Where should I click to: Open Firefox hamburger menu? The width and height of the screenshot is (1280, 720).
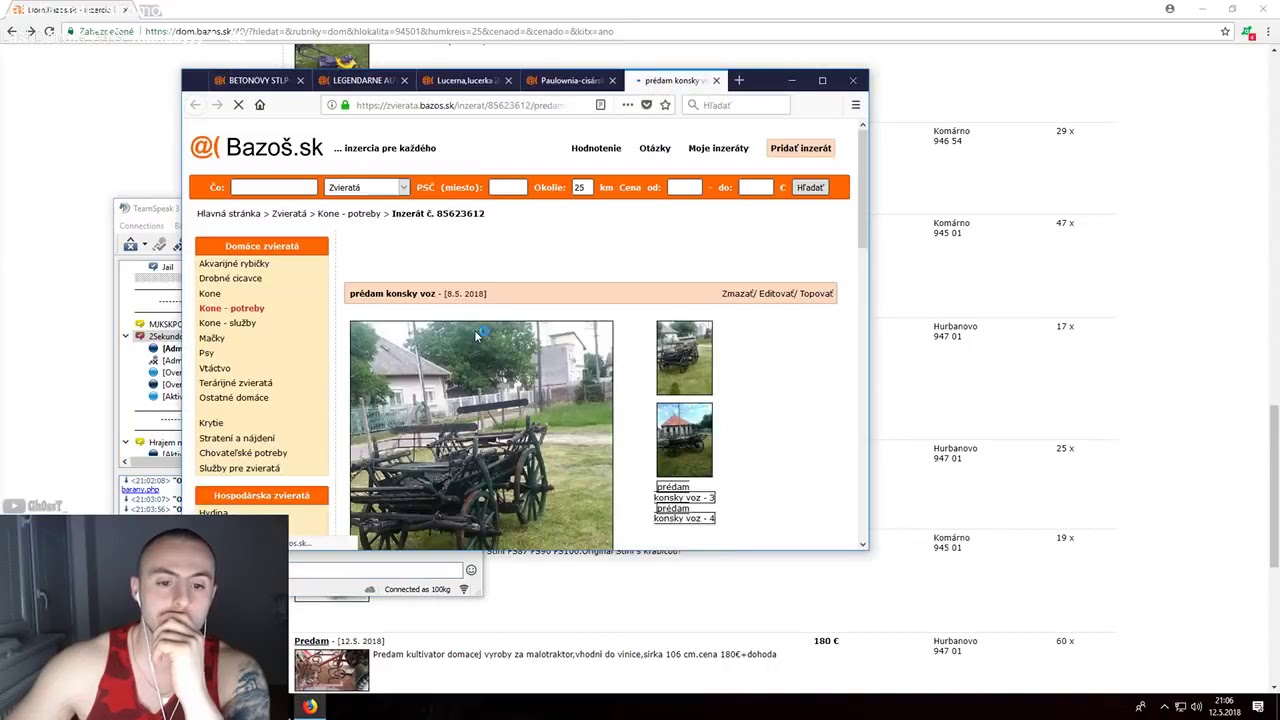click(855, 105)
